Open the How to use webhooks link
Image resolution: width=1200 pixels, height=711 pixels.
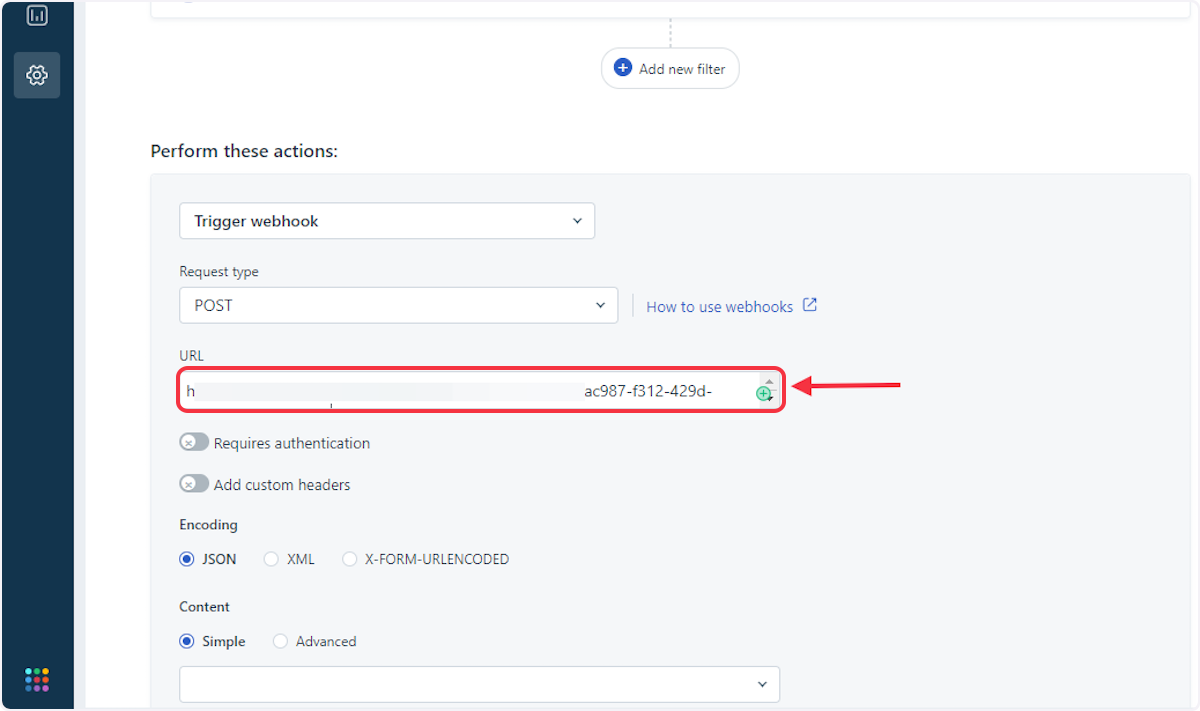point(722,305)
